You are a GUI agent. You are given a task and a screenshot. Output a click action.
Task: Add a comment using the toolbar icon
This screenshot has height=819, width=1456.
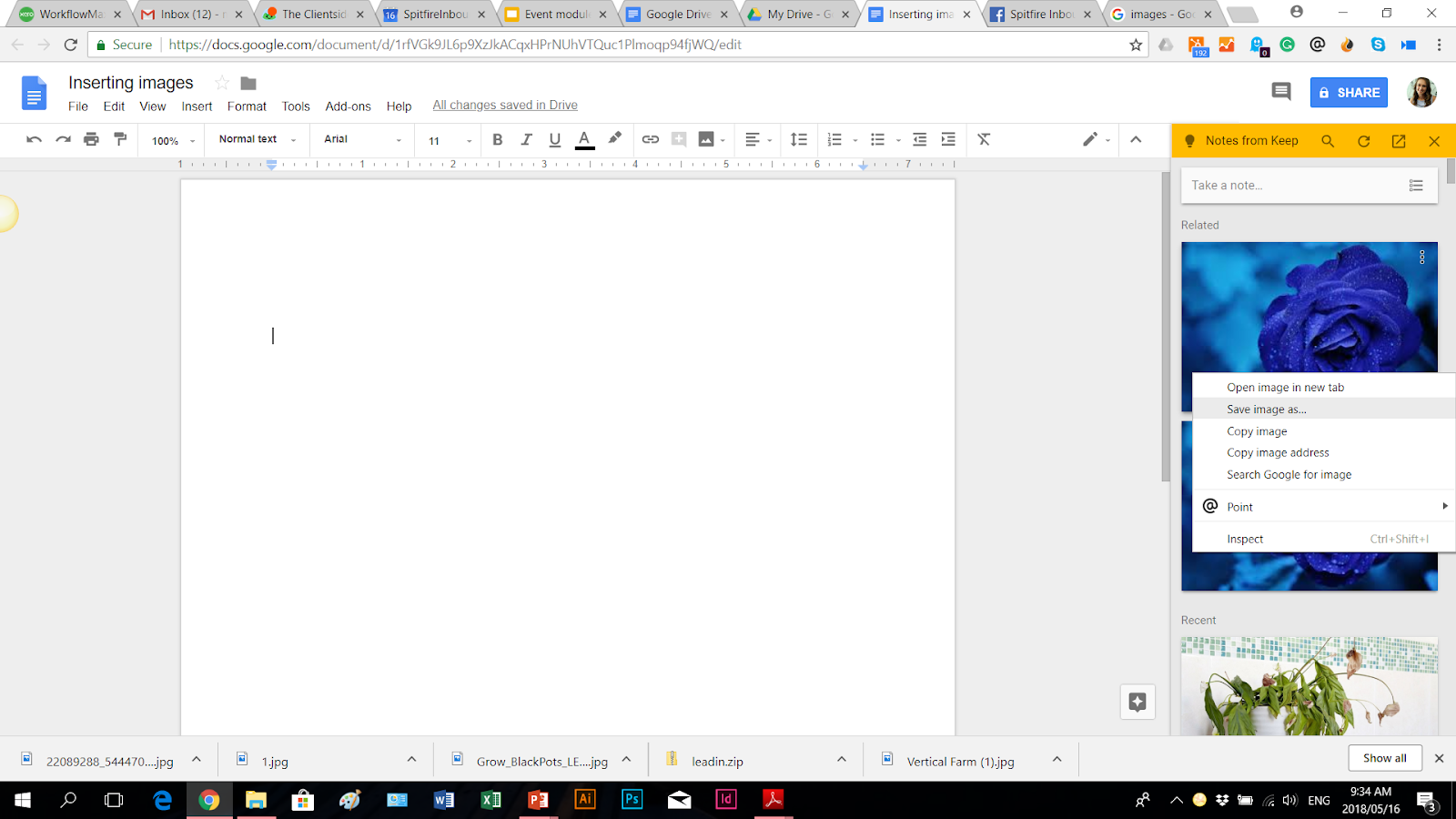click(679, 139)
